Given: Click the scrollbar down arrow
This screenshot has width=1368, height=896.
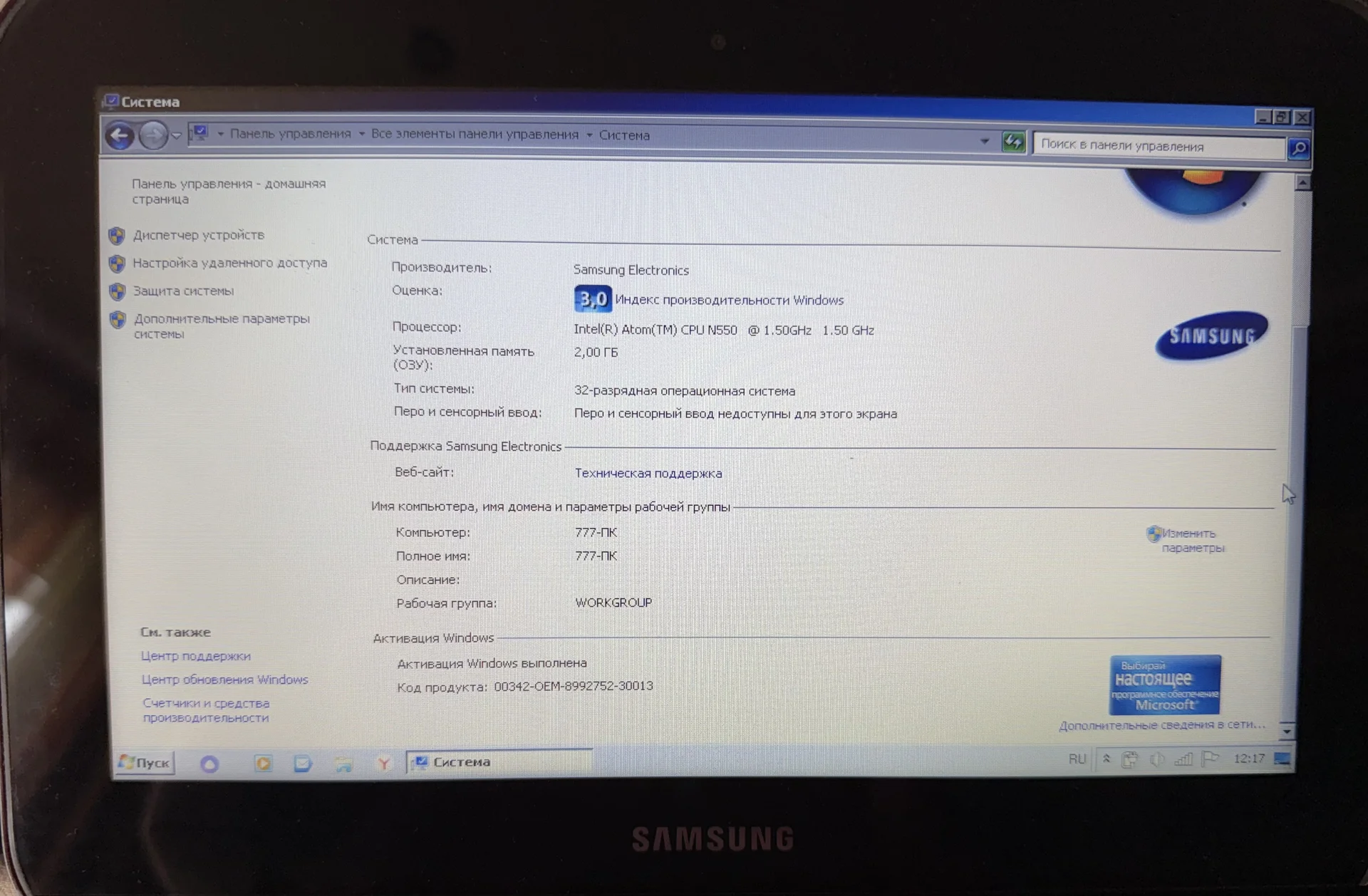Looking at the screenshot, I should [x=1286, y=731].
